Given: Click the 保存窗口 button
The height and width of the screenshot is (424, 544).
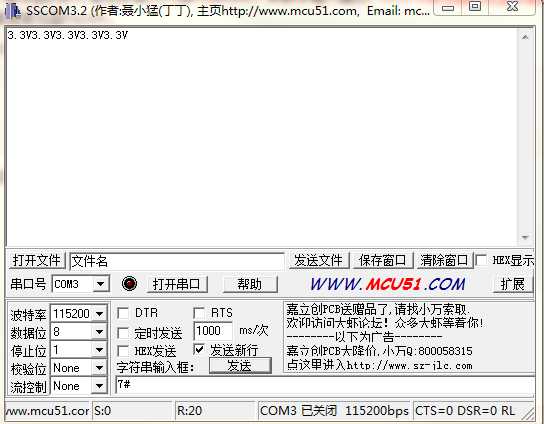Looking at the screenshot, I should tap(382, 260).
